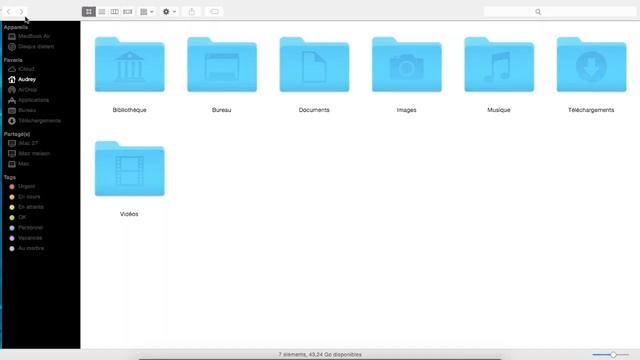Click the Bibliothèque folder name label
Image resolution: width=640 pixels, height=360 pixels.
[x=129, y=110]
